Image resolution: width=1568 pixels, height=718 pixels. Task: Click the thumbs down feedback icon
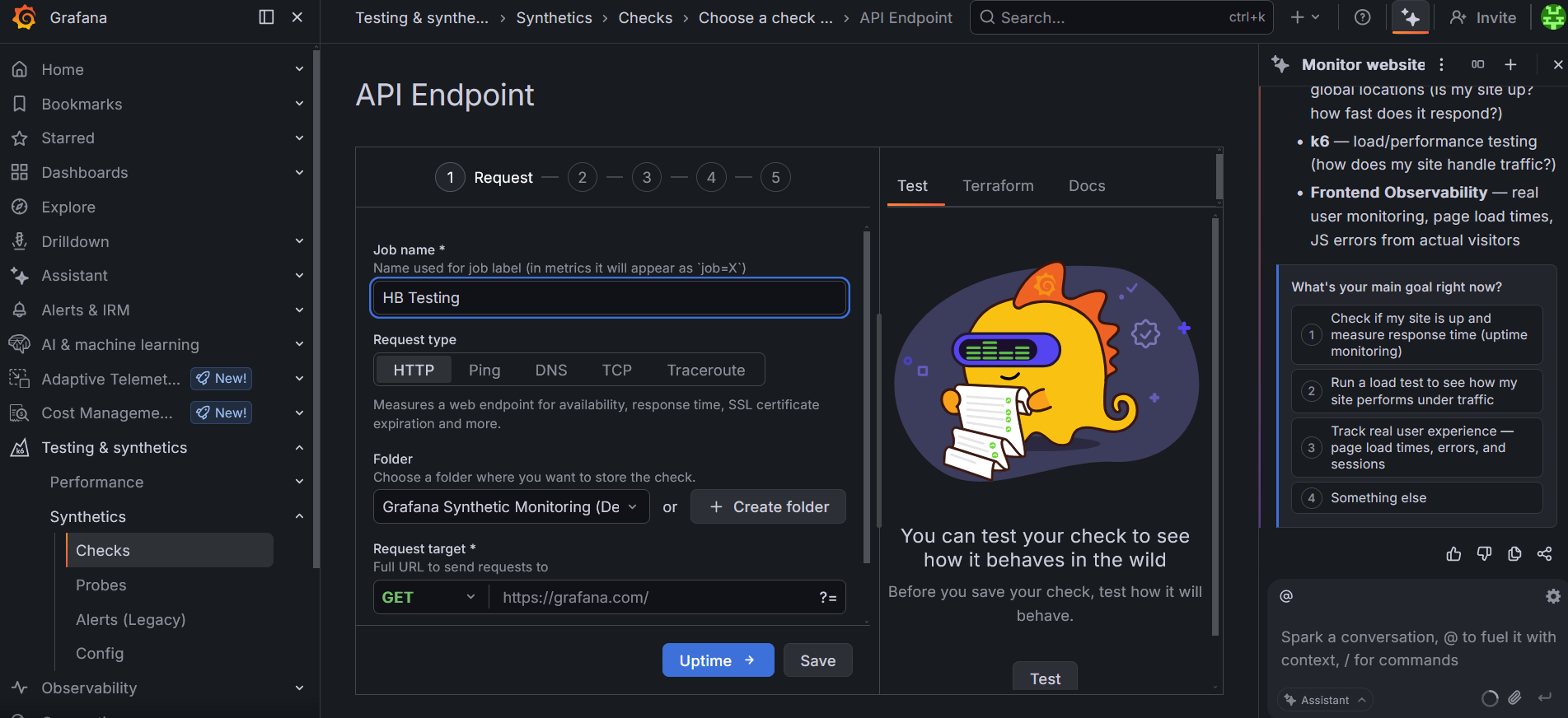[1484, 554]
